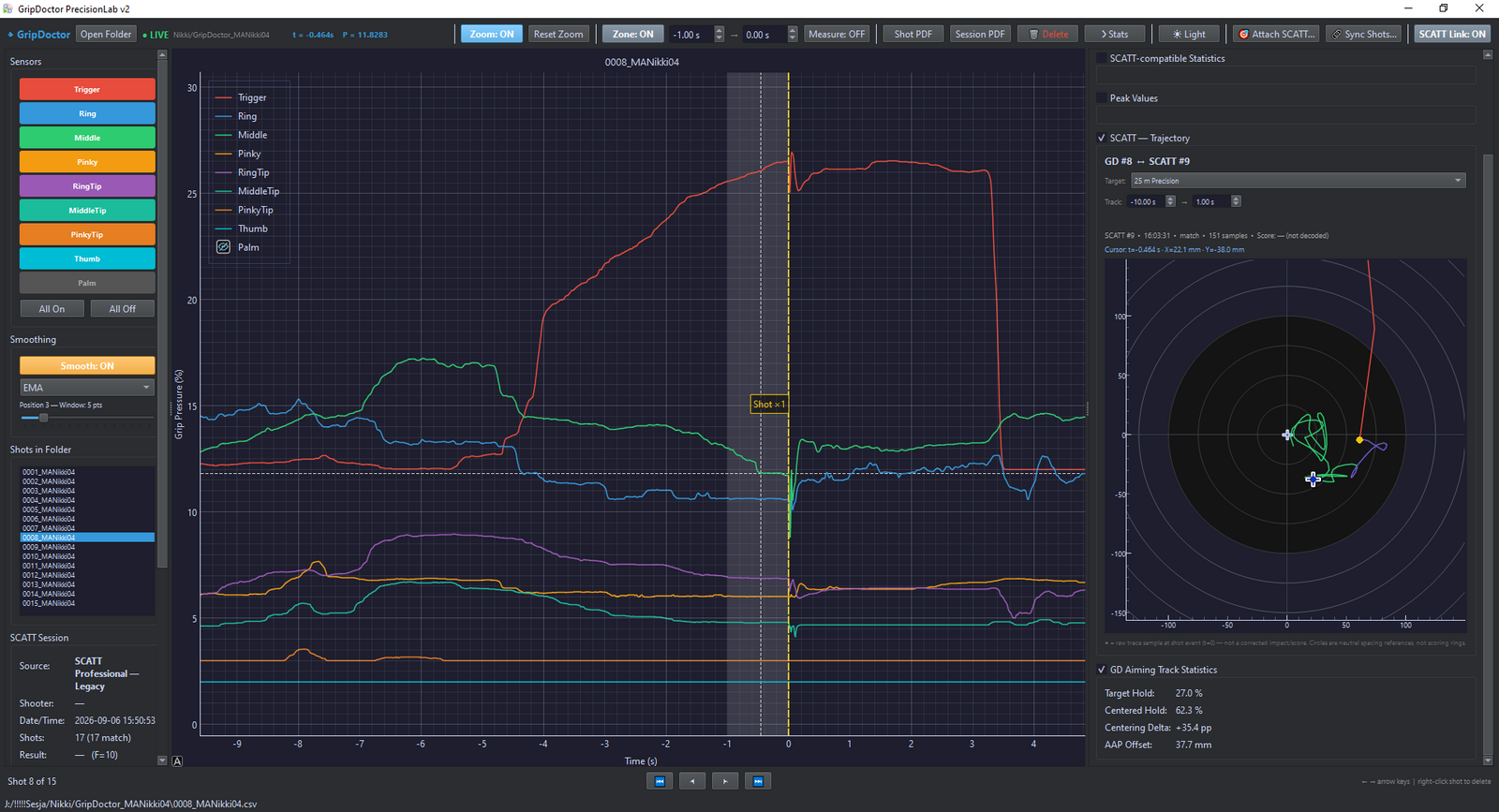Go to the previous shot

point(692,781)
